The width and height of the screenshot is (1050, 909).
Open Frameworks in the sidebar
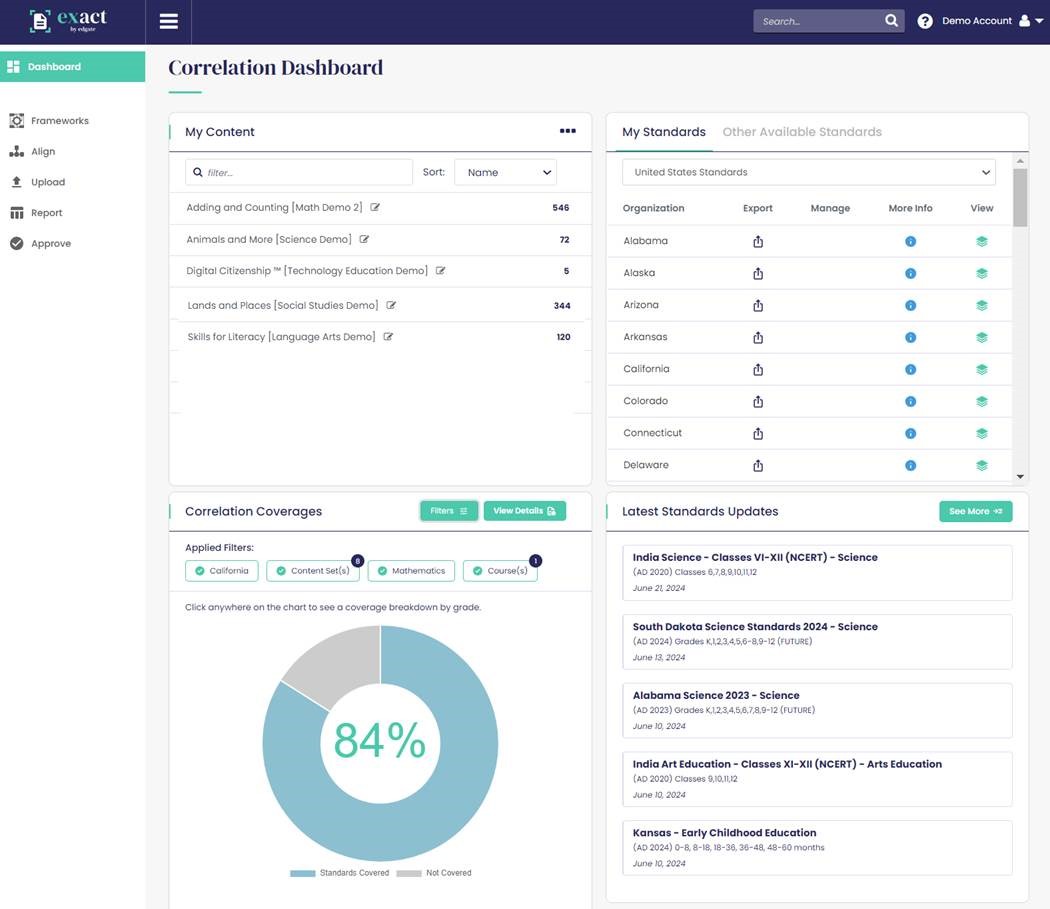pyautogui.click(x=50, y=121)
